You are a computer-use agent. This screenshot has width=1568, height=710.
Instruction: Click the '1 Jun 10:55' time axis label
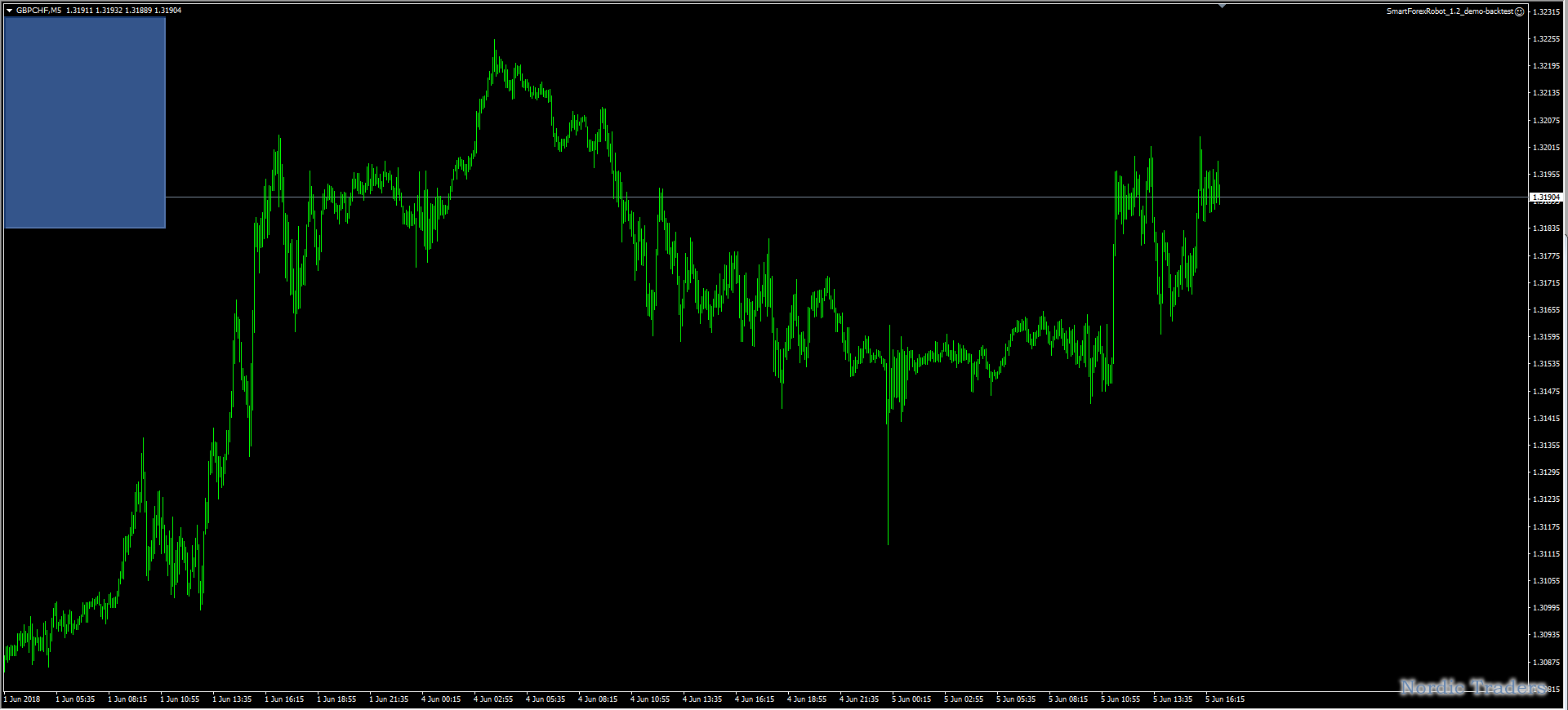coord(180,699)
